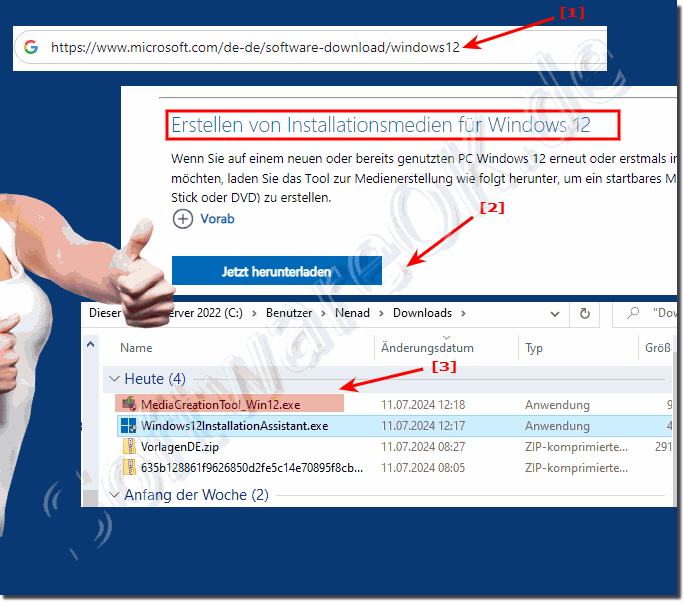
Task: Open the address bar history dropdown
Action: click(555, 314)
